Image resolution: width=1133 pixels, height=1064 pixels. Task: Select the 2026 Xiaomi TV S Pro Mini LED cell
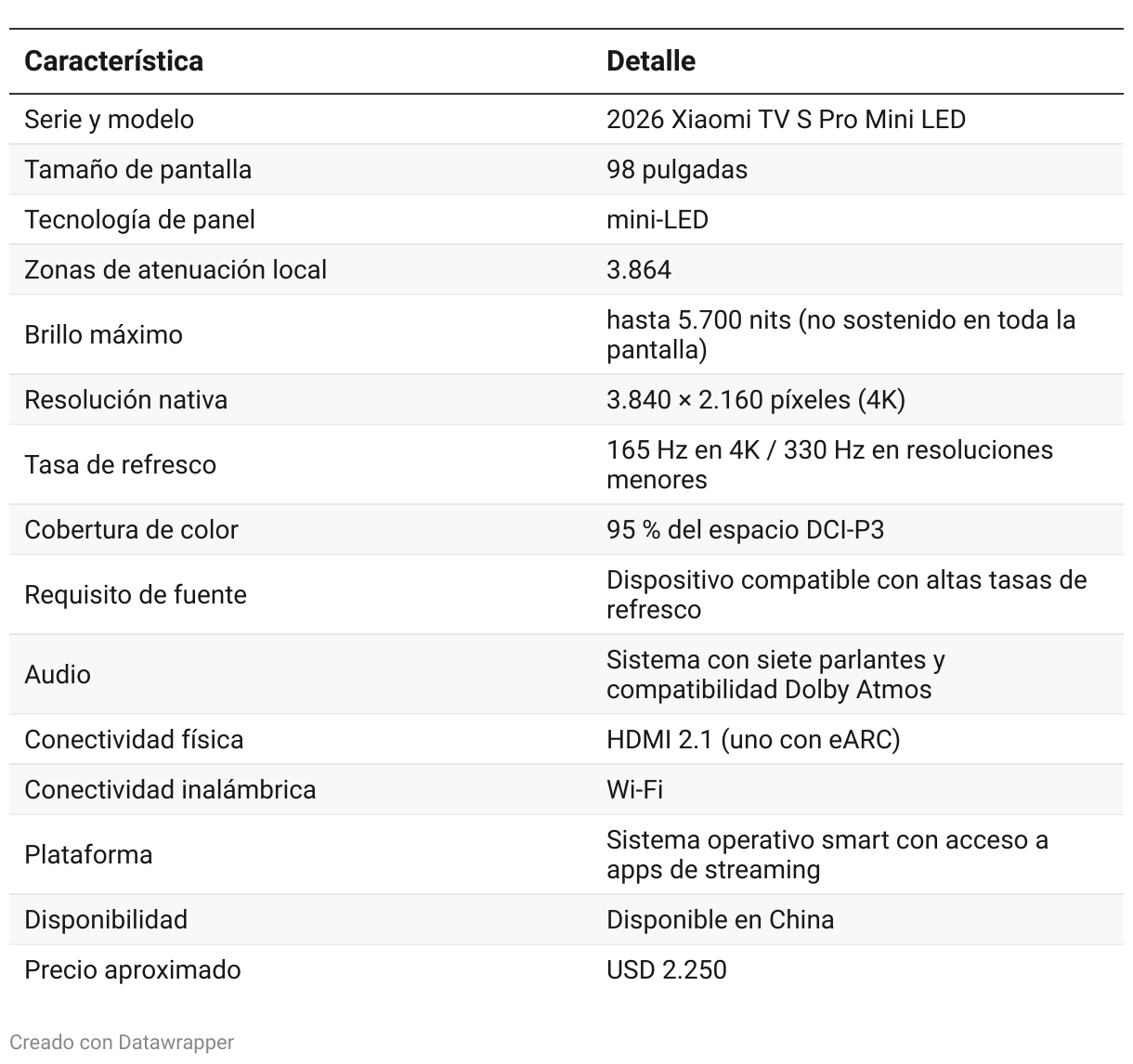click(x=786, y=120)
